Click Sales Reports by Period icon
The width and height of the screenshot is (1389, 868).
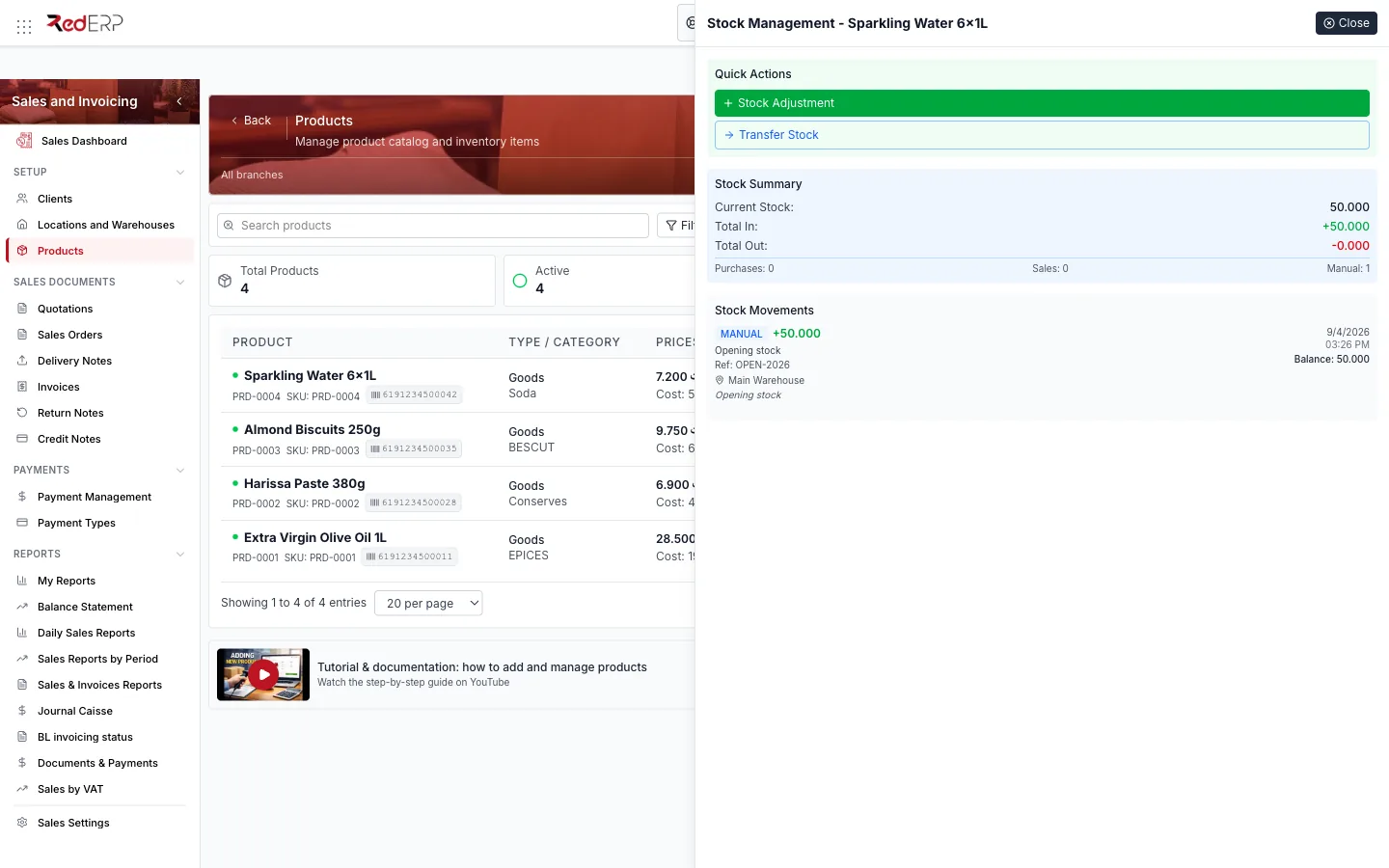[22, 659]
